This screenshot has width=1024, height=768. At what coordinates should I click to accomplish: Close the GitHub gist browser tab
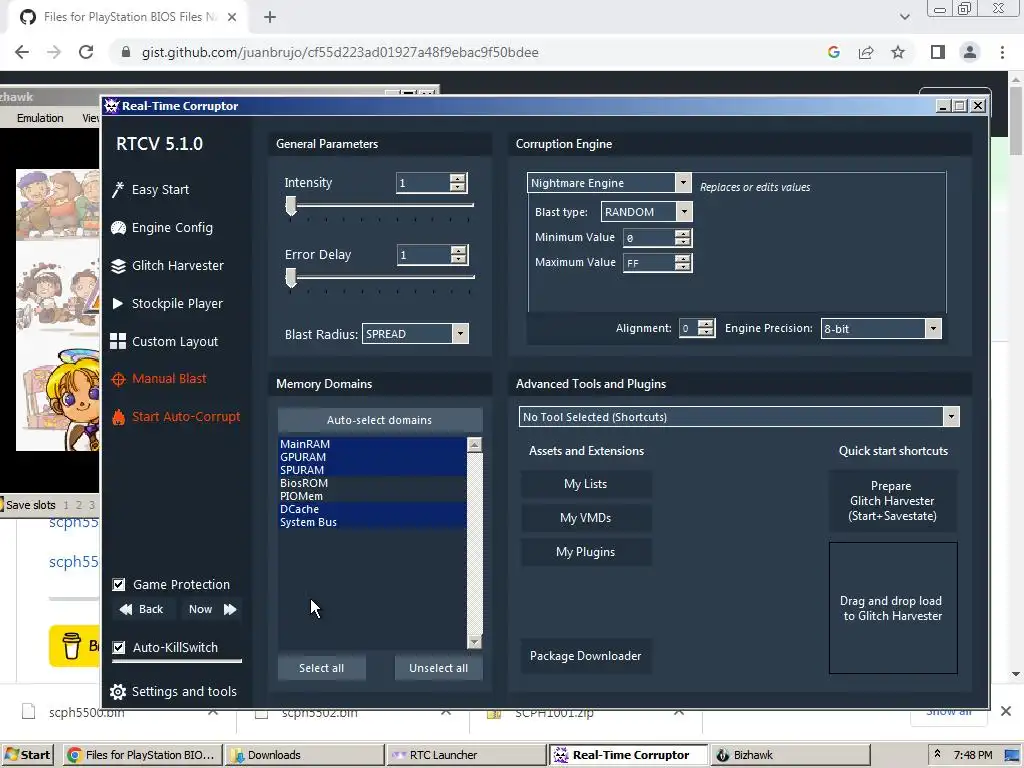point(232,17)
